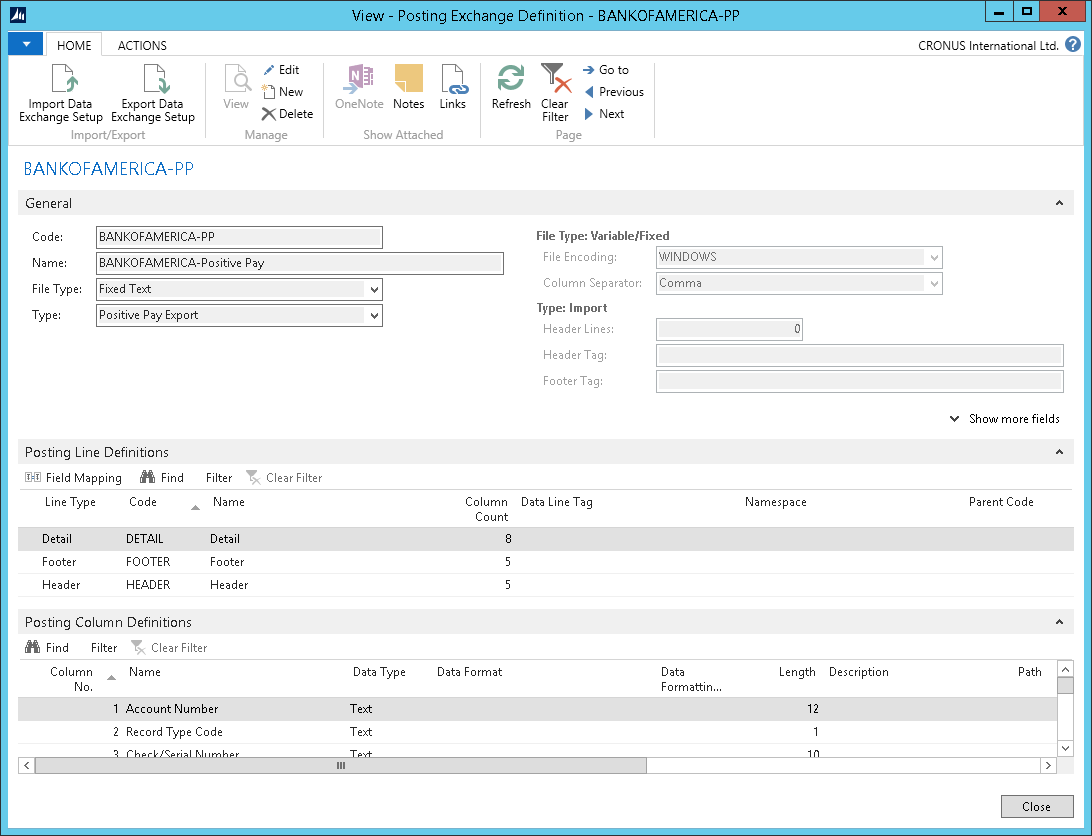Go to Previous record
Image resolution: width=1092 pixels, height=836 pixels.
614,92
